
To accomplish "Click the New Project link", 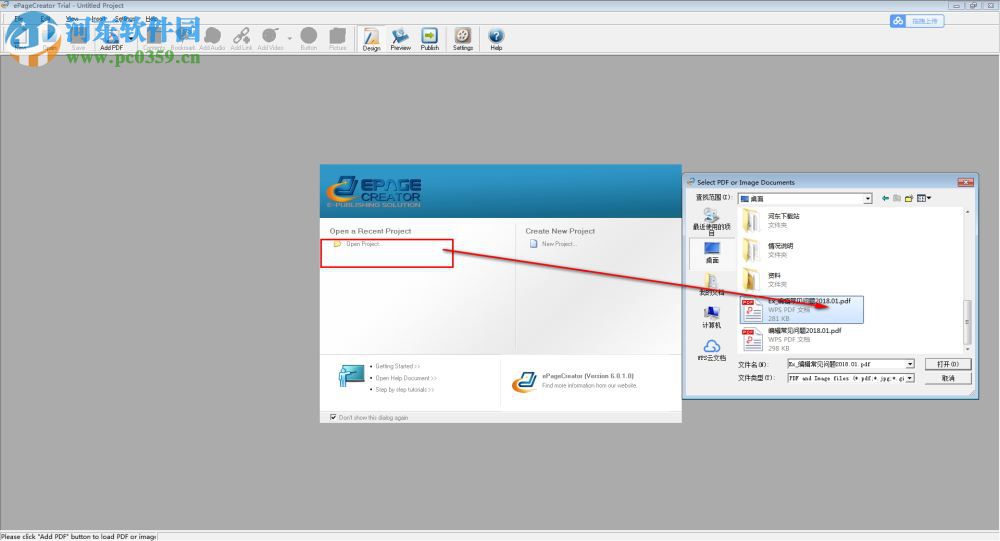I will pyautogui.click(x=559, y=244).
